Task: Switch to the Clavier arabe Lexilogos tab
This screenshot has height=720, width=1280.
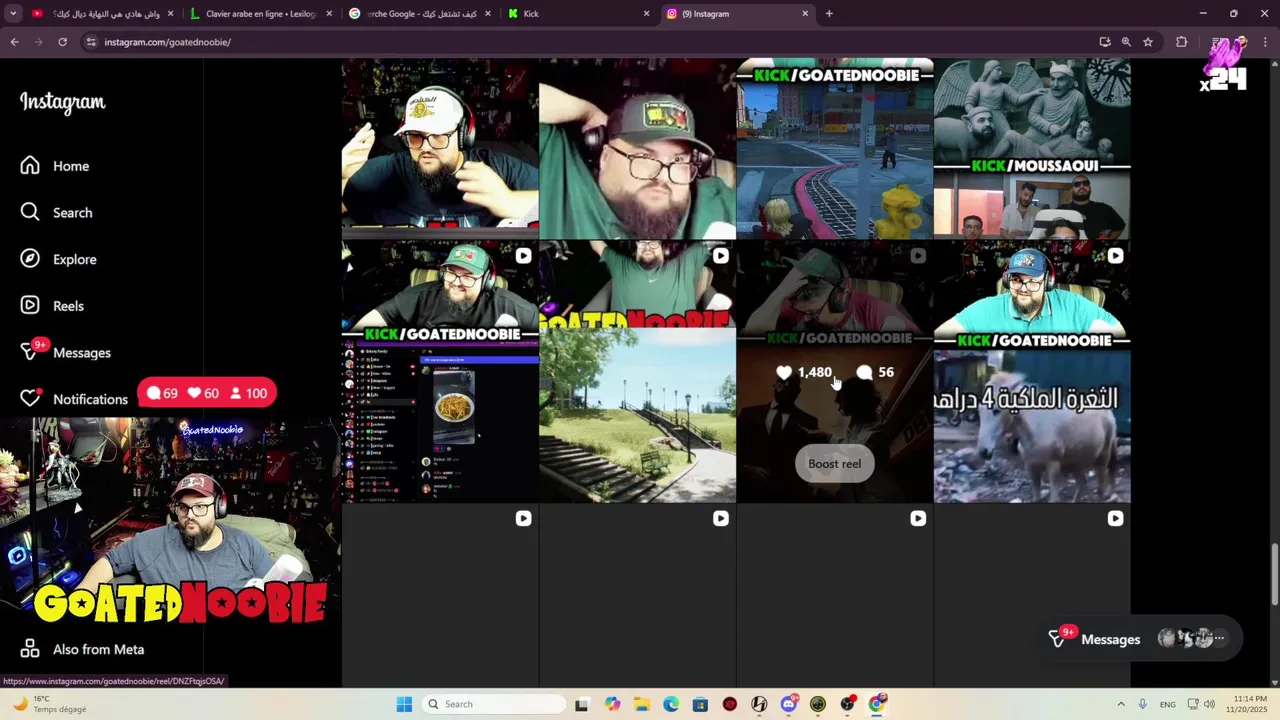Action: [x=260, y=14]
